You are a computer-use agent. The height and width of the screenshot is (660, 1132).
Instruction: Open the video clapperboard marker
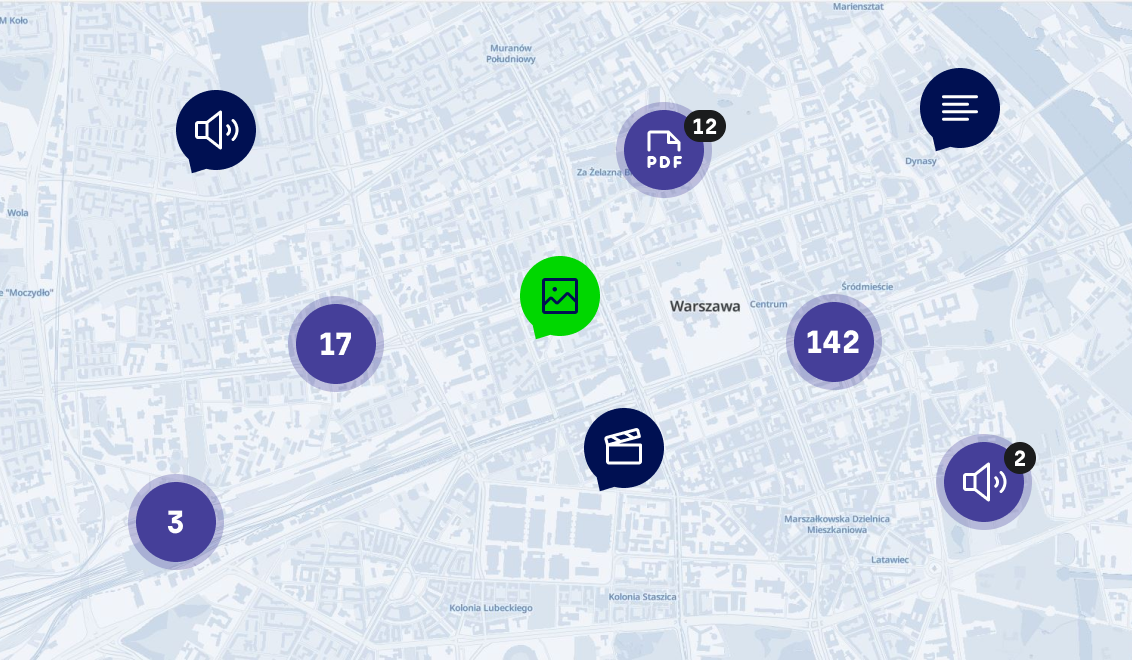click(623, 447)
